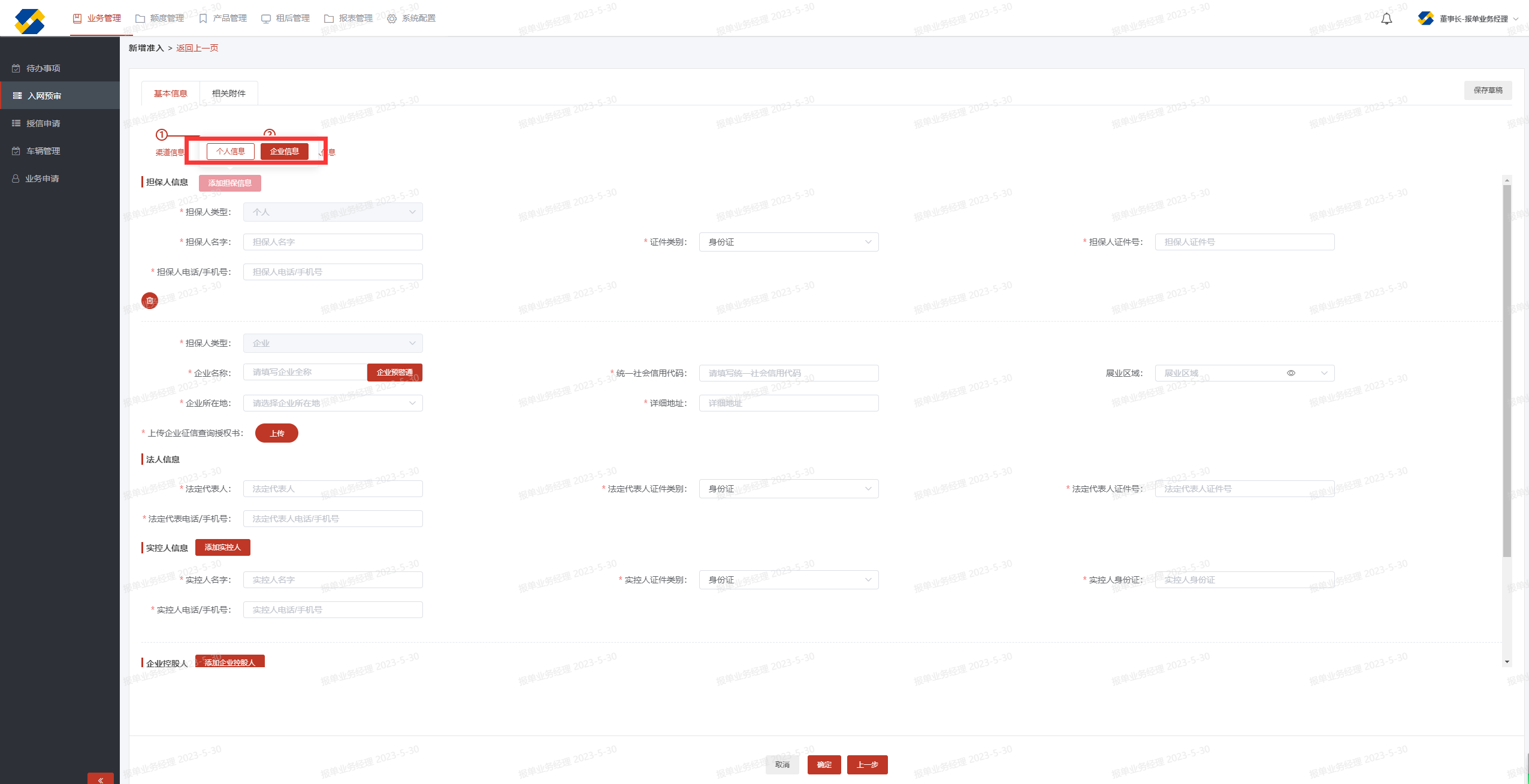The height and width of the screenshot is (784, 1529).
Task: Expand 法定代表人证件类别 dropdown
Action: (788, 489)
